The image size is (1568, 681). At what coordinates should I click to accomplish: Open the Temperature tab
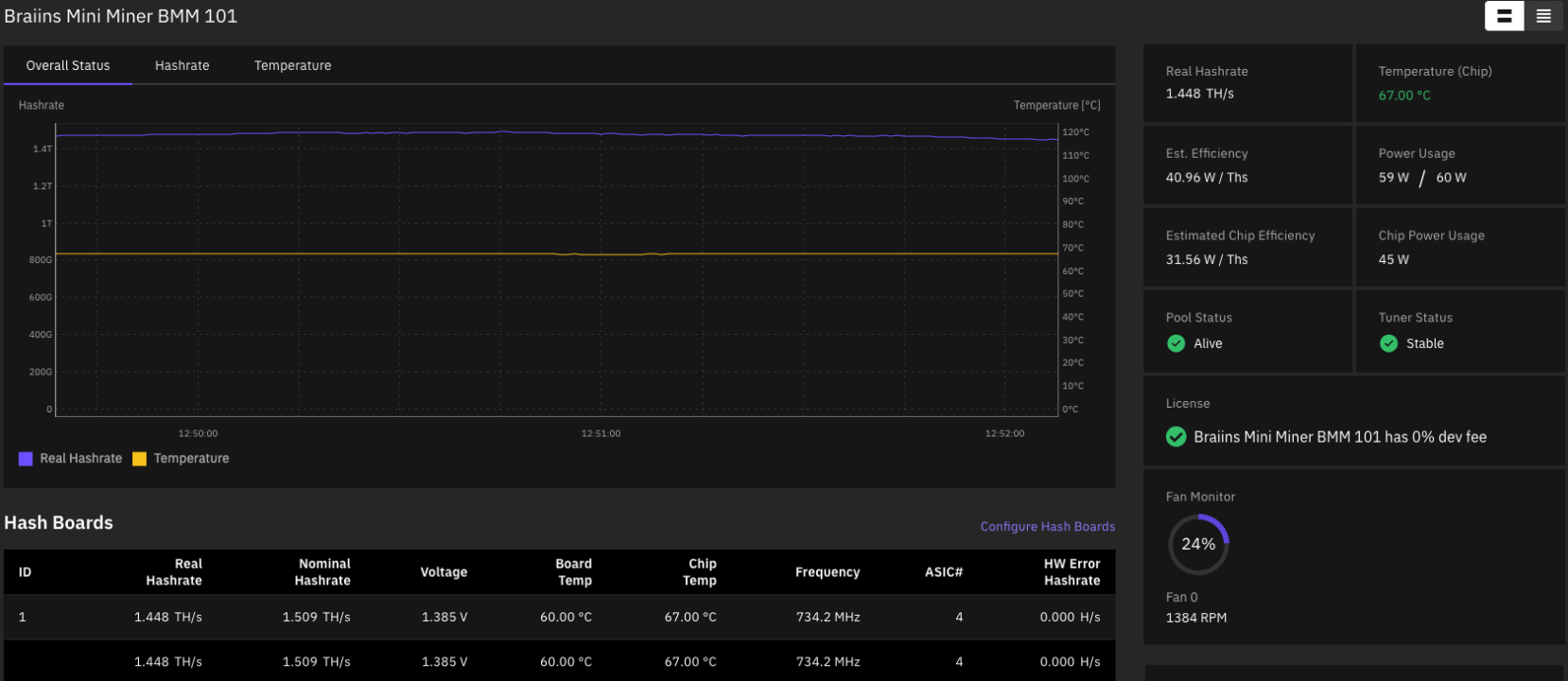coord(292,65)
